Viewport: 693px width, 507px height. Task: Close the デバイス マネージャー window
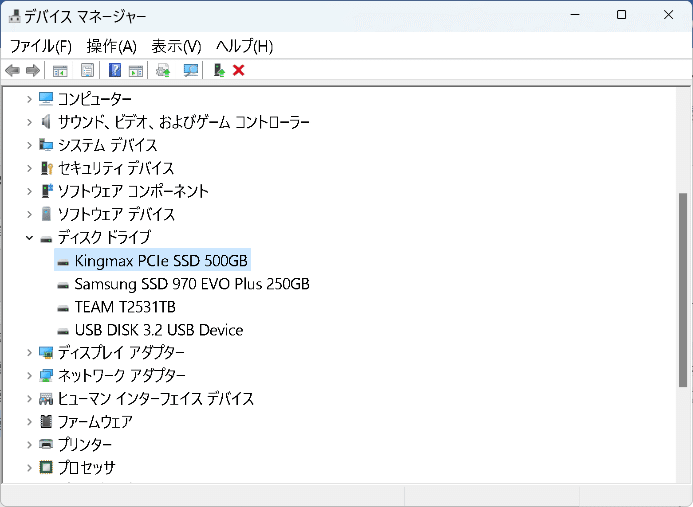668,15
